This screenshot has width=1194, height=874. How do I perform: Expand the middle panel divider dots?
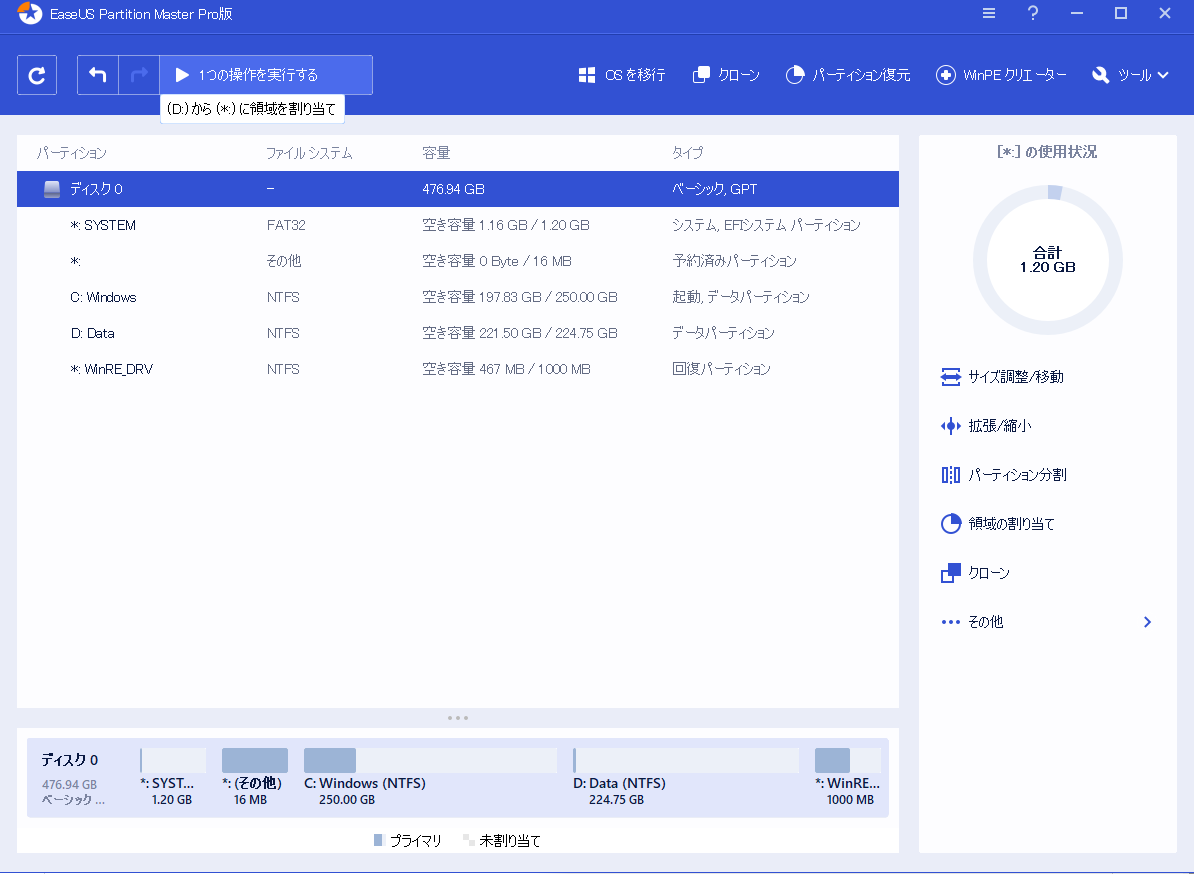pos(458,717)
